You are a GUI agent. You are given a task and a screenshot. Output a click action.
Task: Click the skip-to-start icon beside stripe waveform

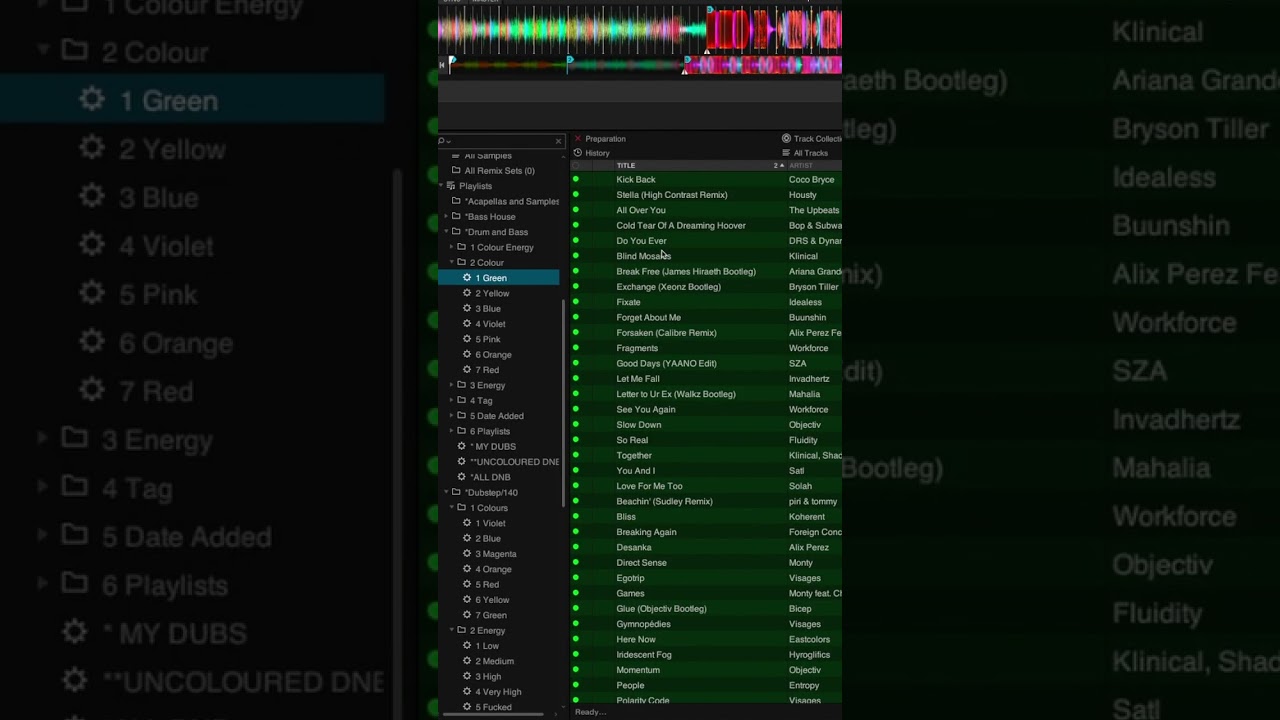coord(443,65)
